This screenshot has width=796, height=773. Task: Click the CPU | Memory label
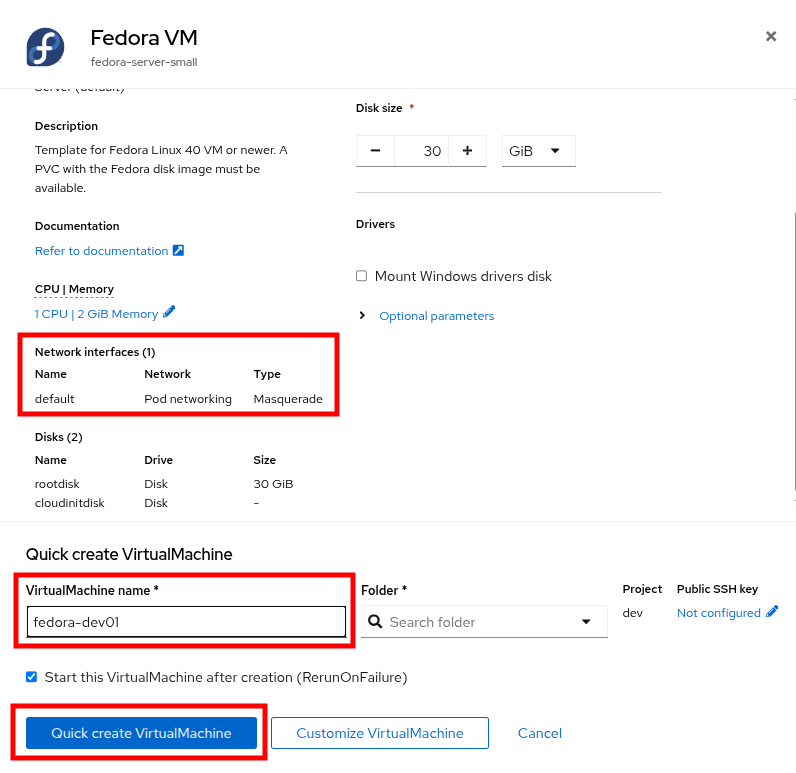[x=74, y=289]
